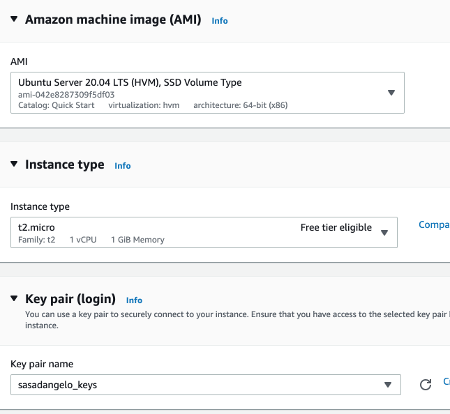
Task: Click the Key pair (login) heading
Action: pyautogui.click(x=70, y=299)
